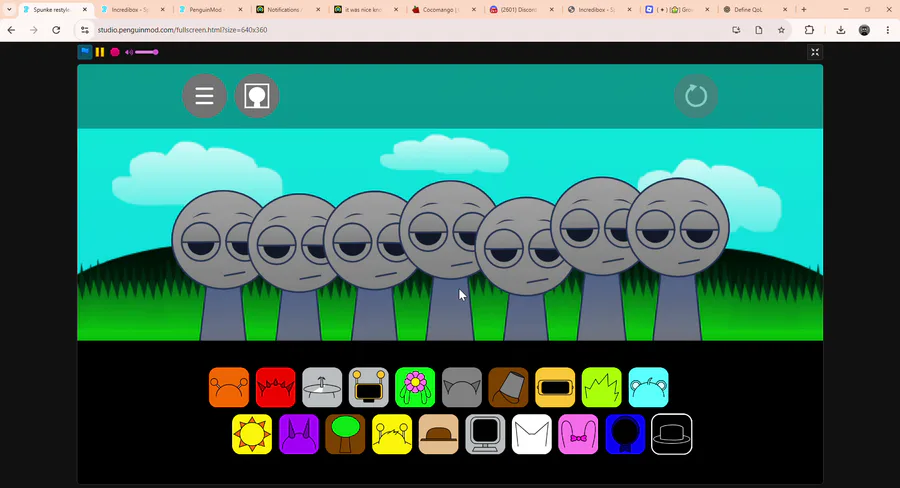Open the browser profile avatar
This screenshot has height=488, width=900.
[864, 30]
